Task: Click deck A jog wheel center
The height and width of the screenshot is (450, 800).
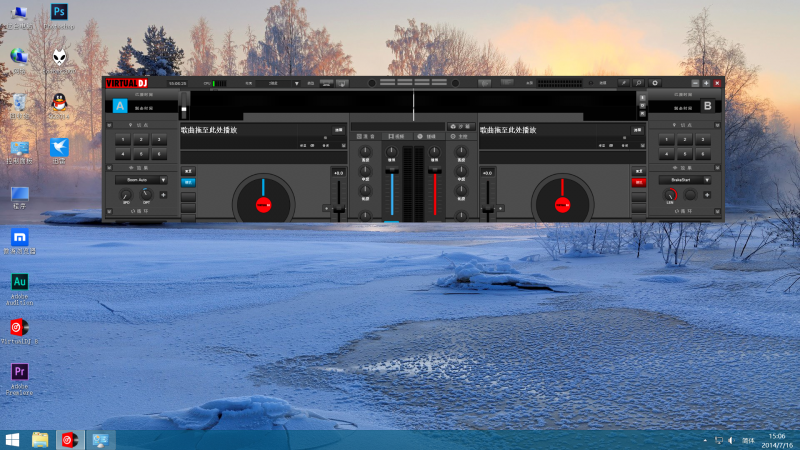Action: coord(263,205)
